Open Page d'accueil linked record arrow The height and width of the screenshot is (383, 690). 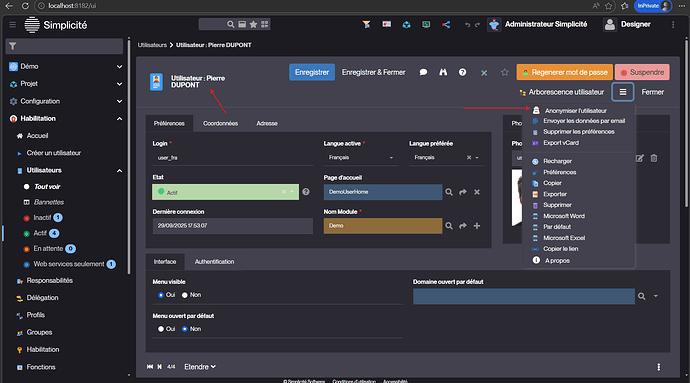click(463, 192)
